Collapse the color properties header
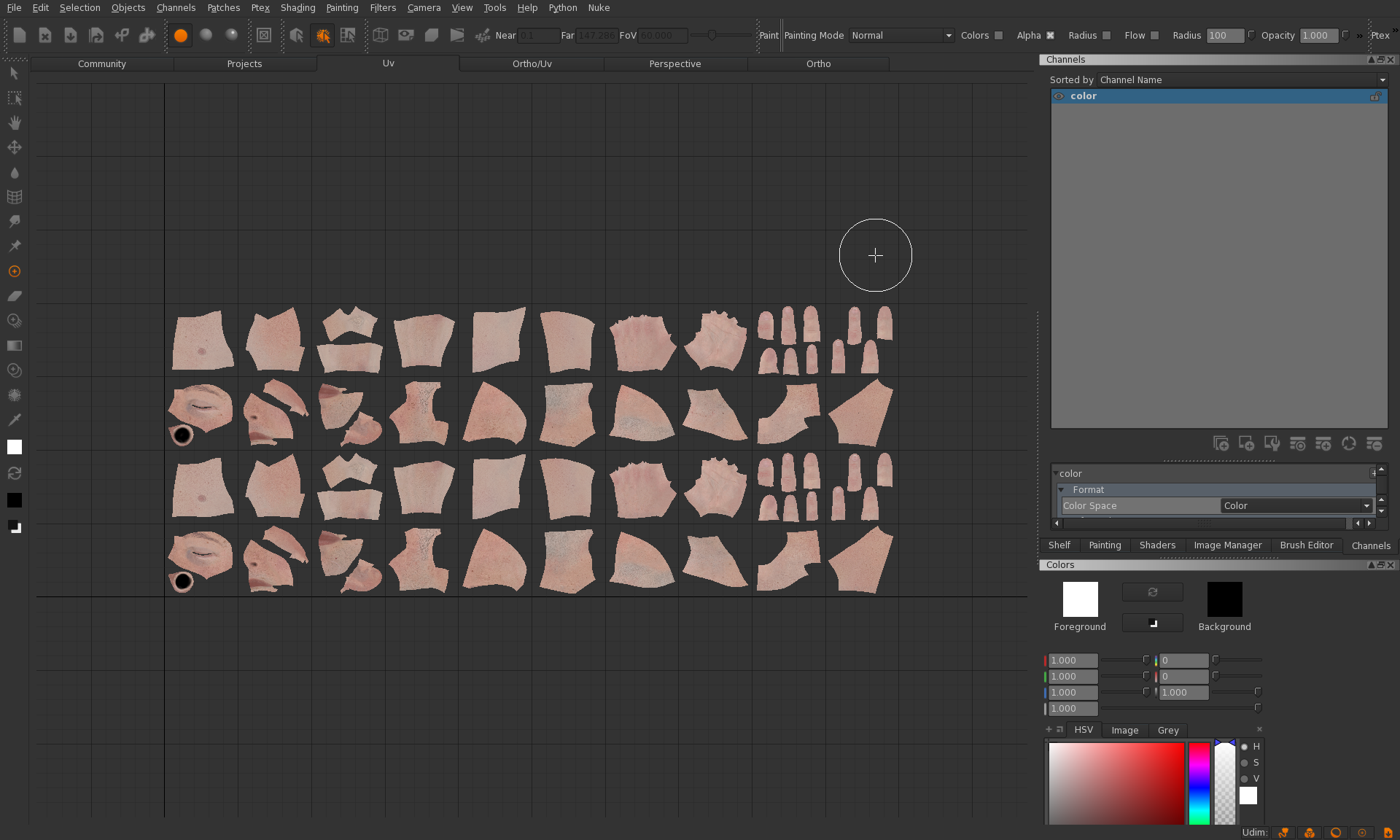Viewport: 1400px width, 840px height. (1055, 473)
